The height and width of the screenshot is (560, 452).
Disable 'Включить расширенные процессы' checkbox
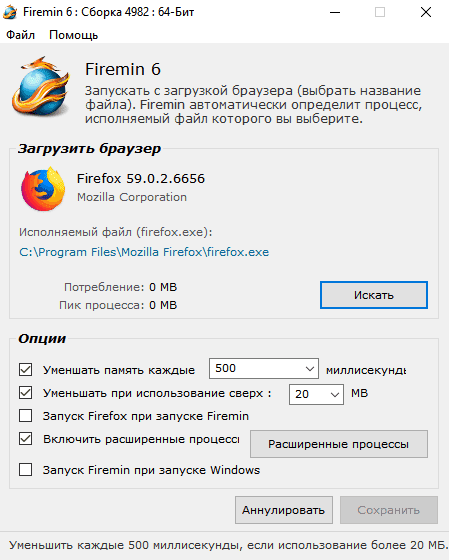(25, 439)
